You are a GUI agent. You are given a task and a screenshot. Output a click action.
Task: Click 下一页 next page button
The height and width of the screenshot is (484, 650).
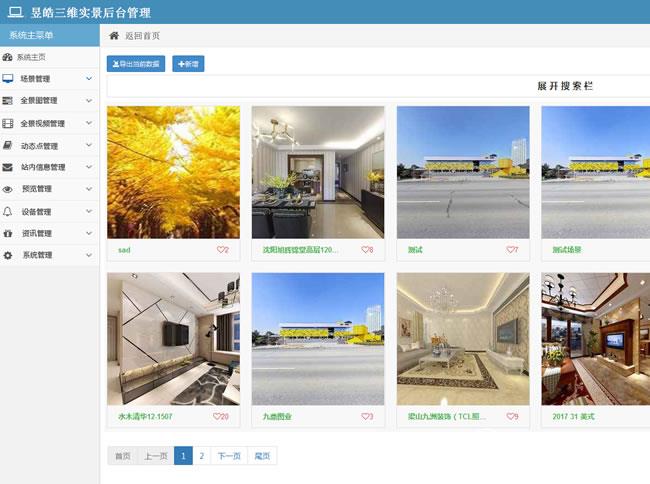click(229, 456)
